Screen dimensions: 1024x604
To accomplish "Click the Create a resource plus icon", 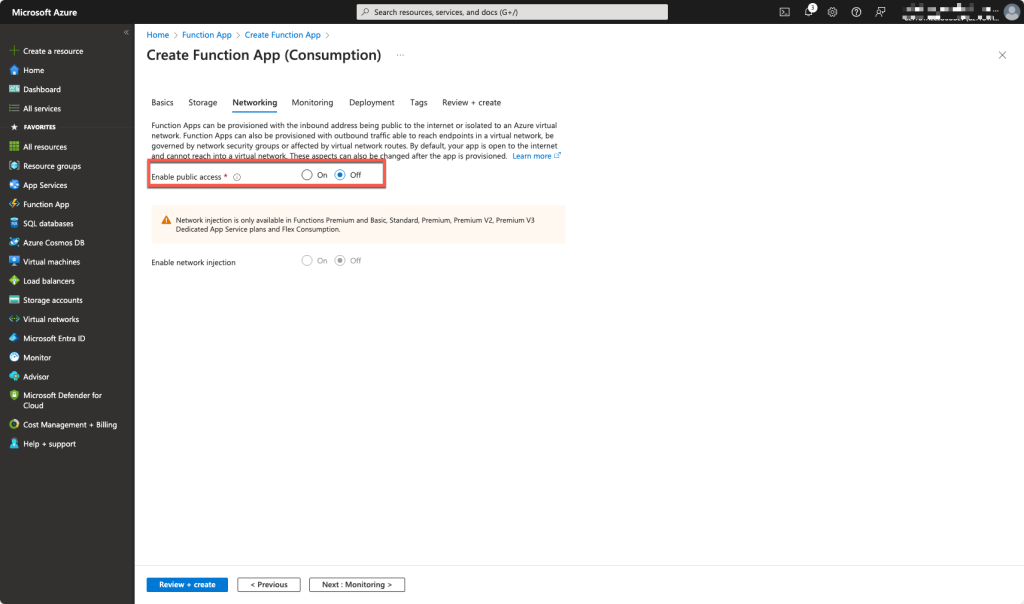I will 14,50.
